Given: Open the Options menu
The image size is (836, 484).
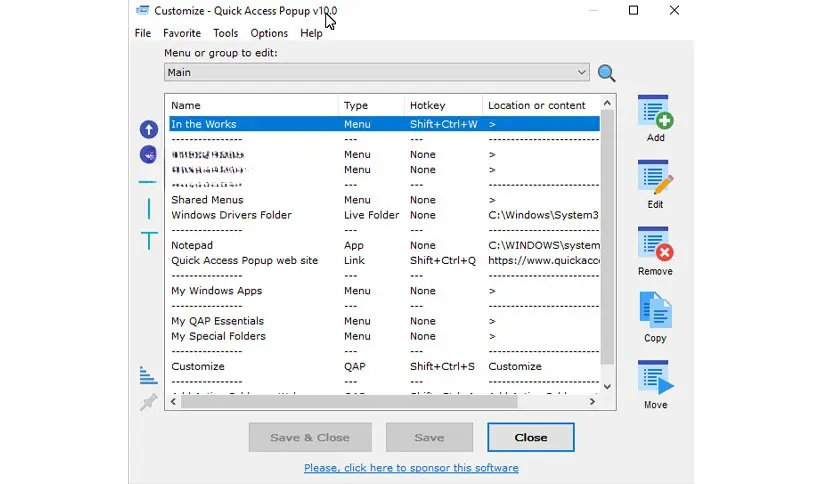Looking at the screenshot, I should (269, 33).
